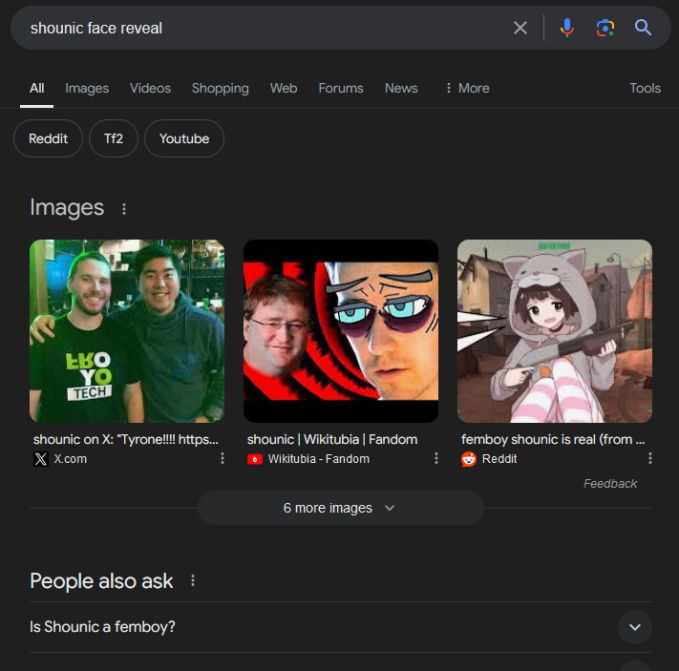Select the Tf2 filter chip
The image size is (679, 671).
point(113,139)
